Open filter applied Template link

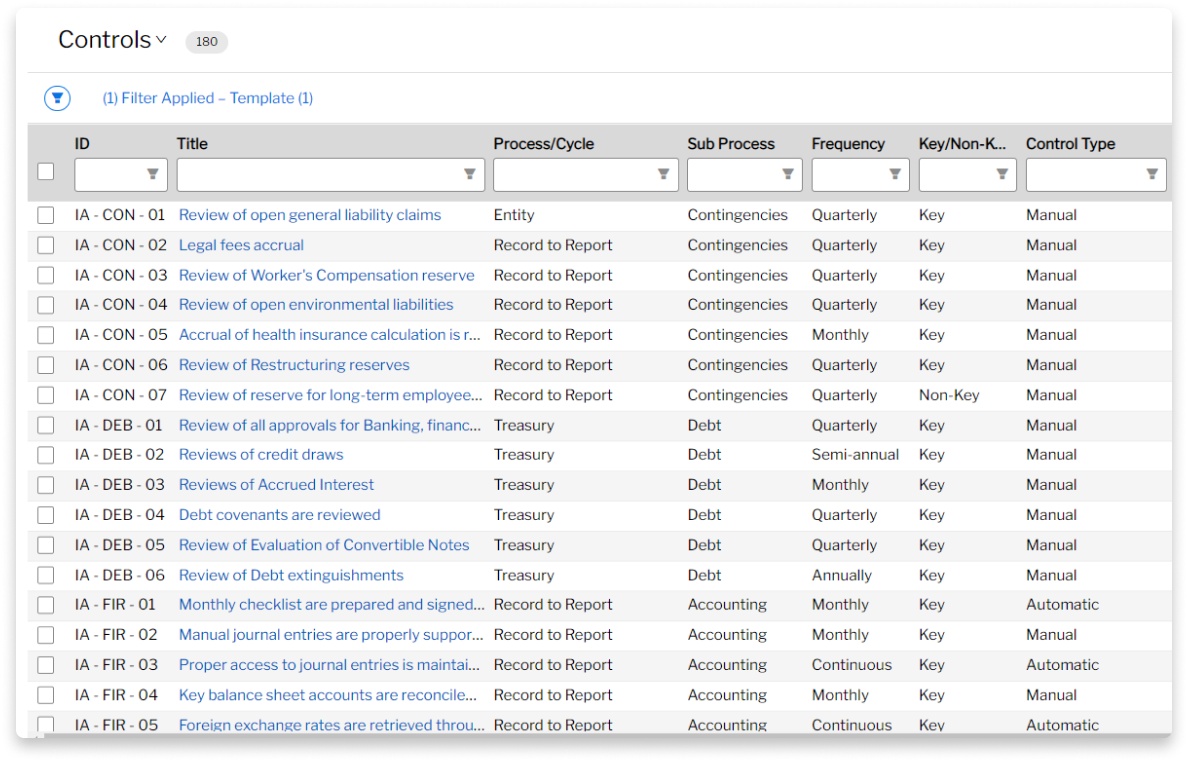tap(208, 98)
